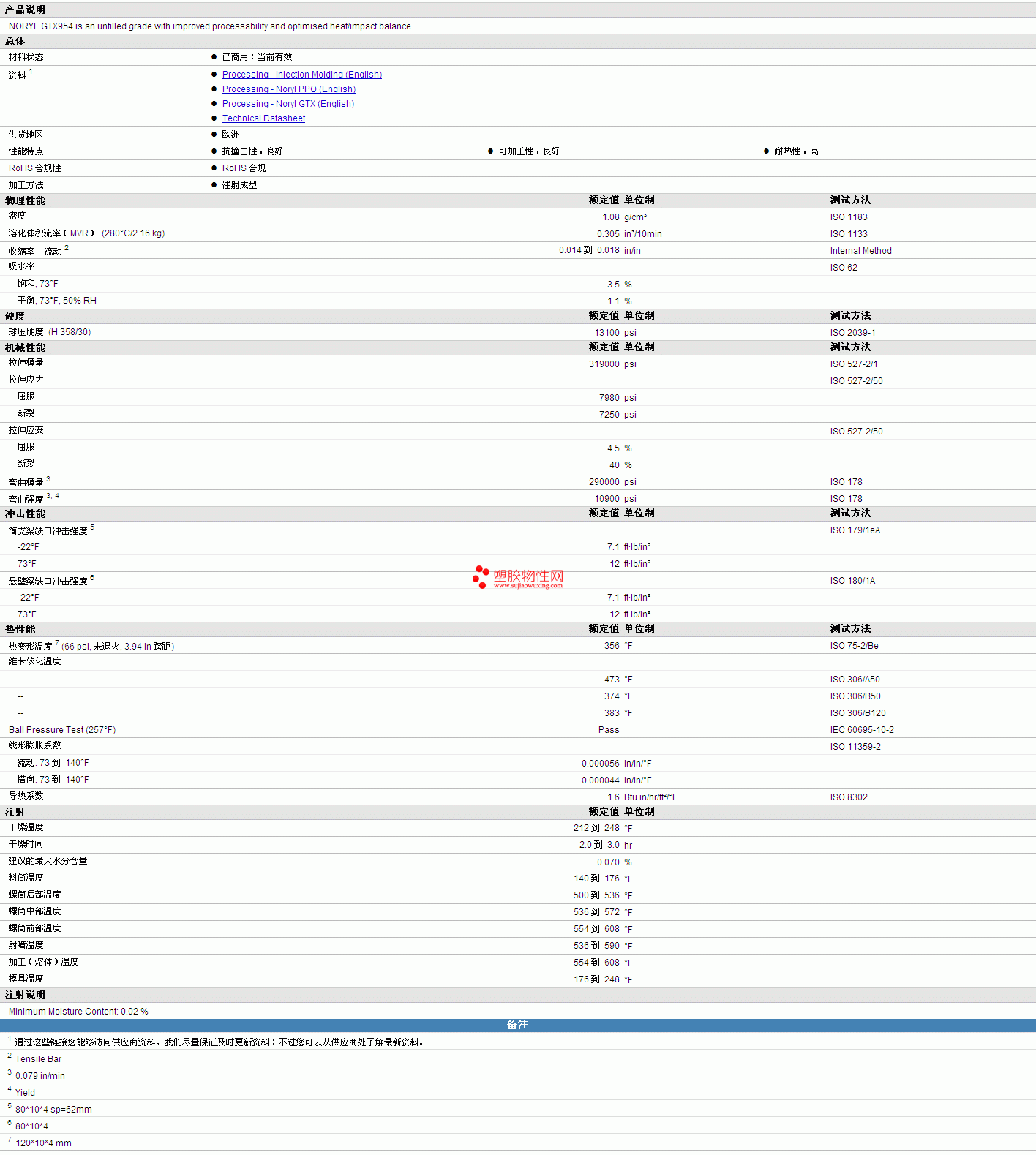Screen dimensions: 1036x1155
Task: Click heat deflection temperature value 356
Action: pyautogui.click(x=612, y=646)
